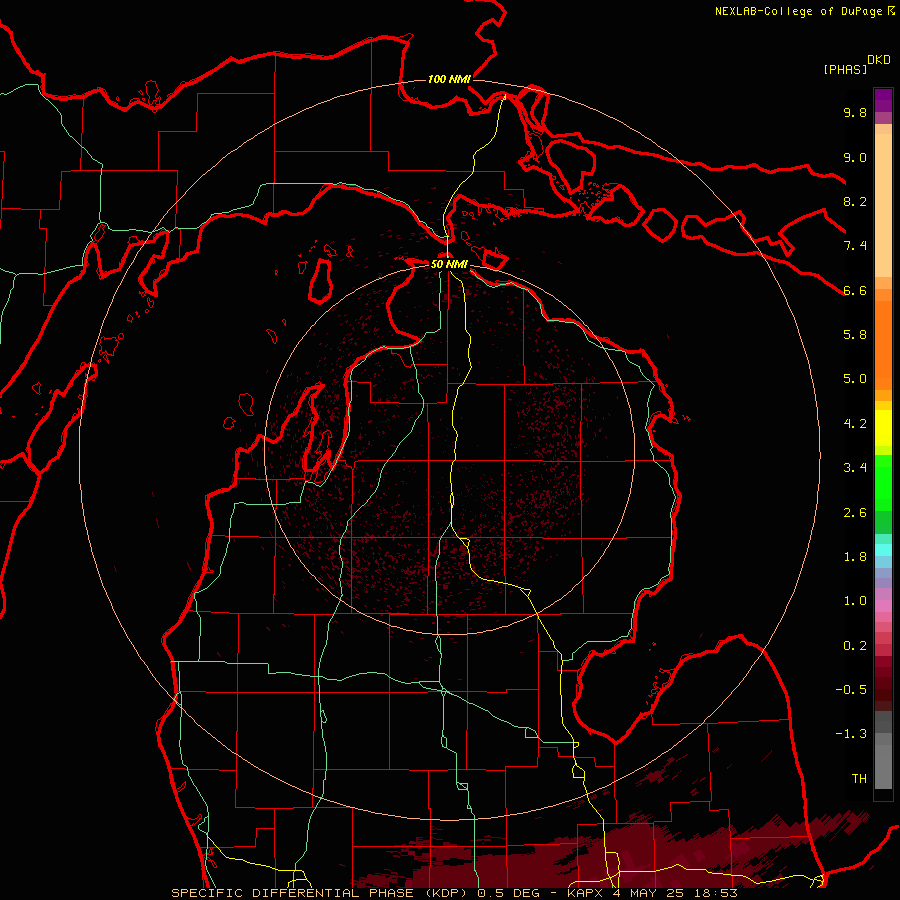Image resolution: width=900 pixels, height=900 pixels.
Task: Click the TH threshold legend label
Action: point(859,779)
